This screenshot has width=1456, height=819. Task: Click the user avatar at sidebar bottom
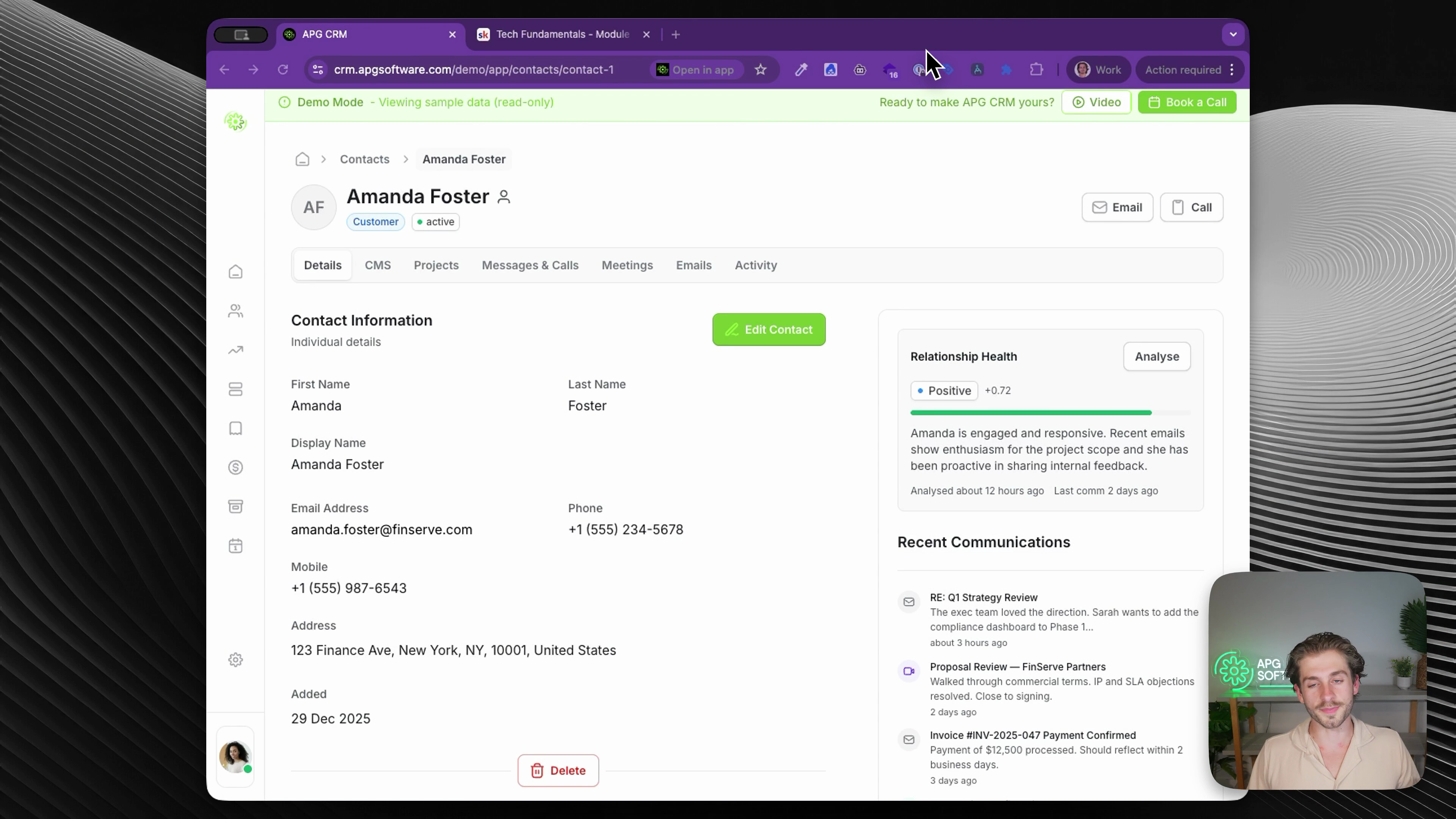tap(235, 756)
